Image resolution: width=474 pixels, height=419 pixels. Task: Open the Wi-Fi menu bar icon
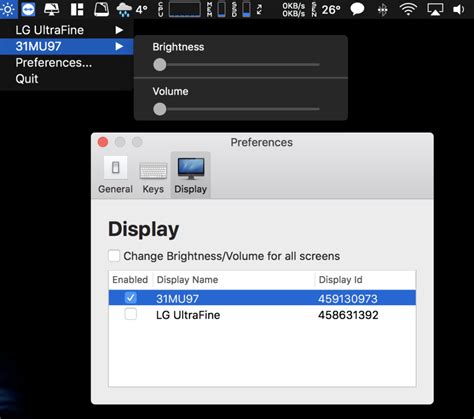point(408,9)
